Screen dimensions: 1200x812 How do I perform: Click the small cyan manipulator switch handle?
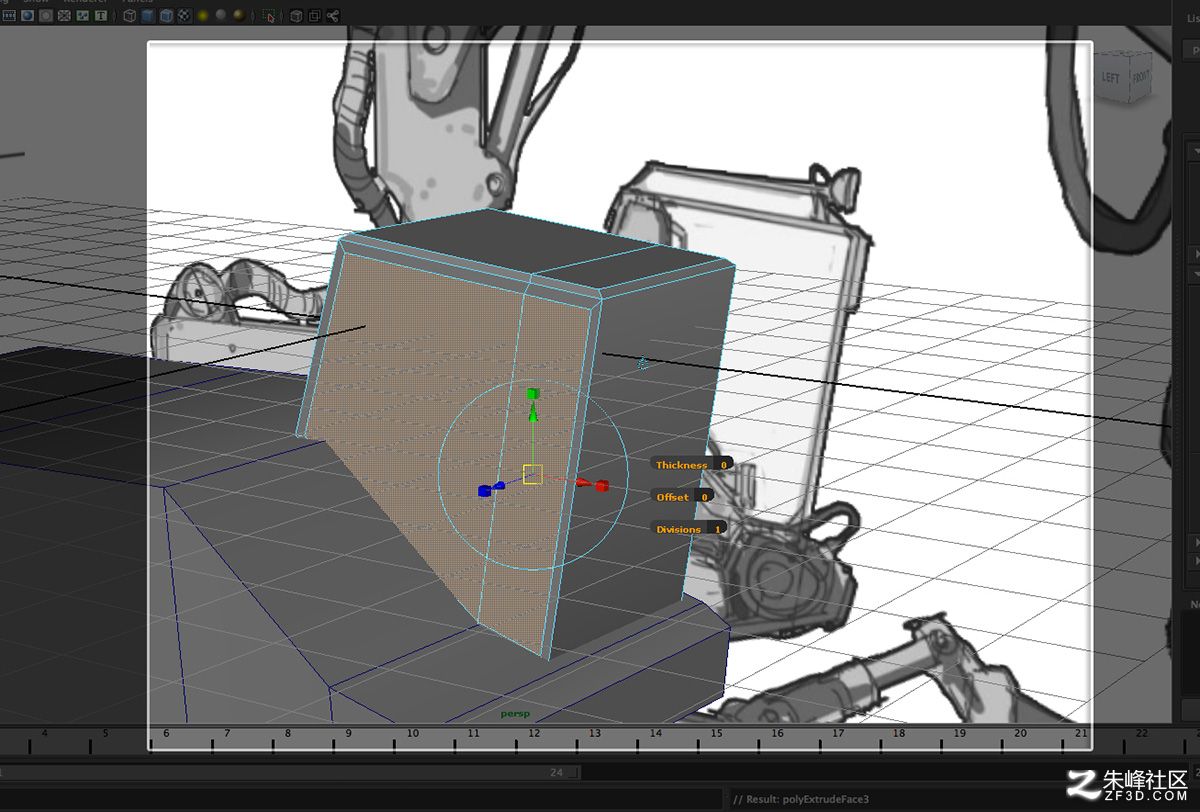[x=643, y=363]
